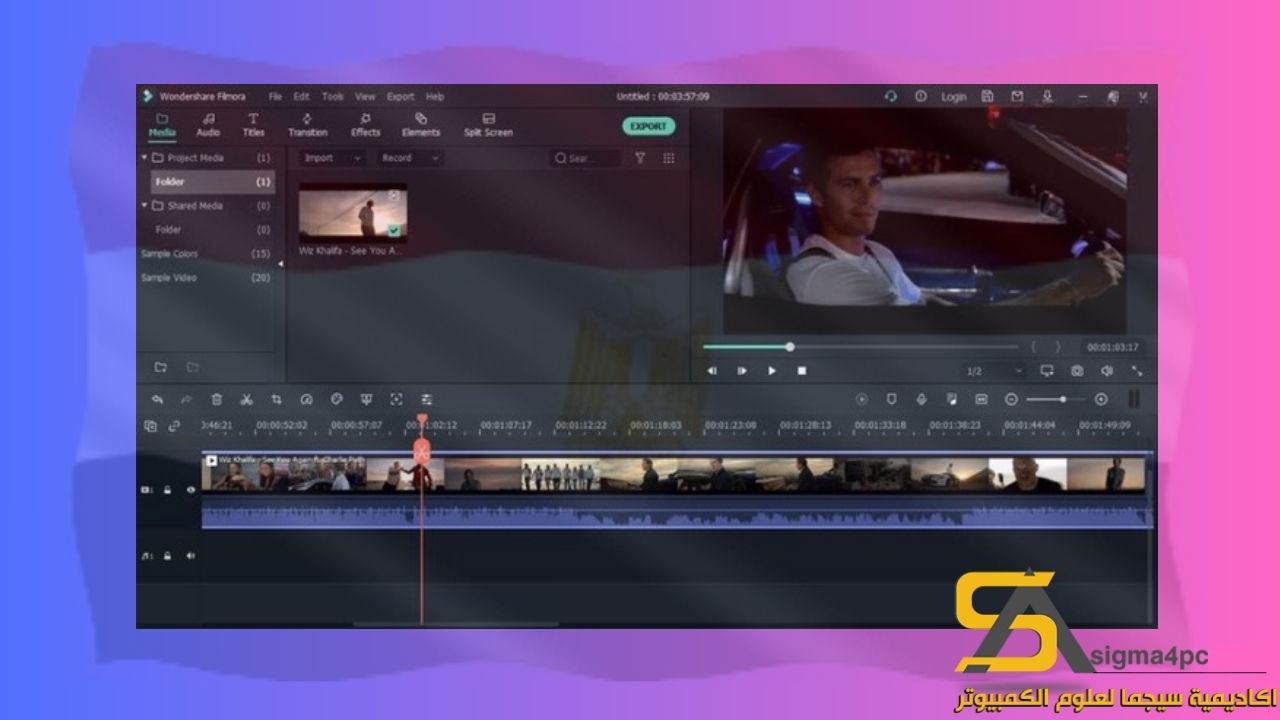Save the project with save icon
The width and height of the screenshot is (1280, 720).
pyautogui.click(x=987, y=97)
